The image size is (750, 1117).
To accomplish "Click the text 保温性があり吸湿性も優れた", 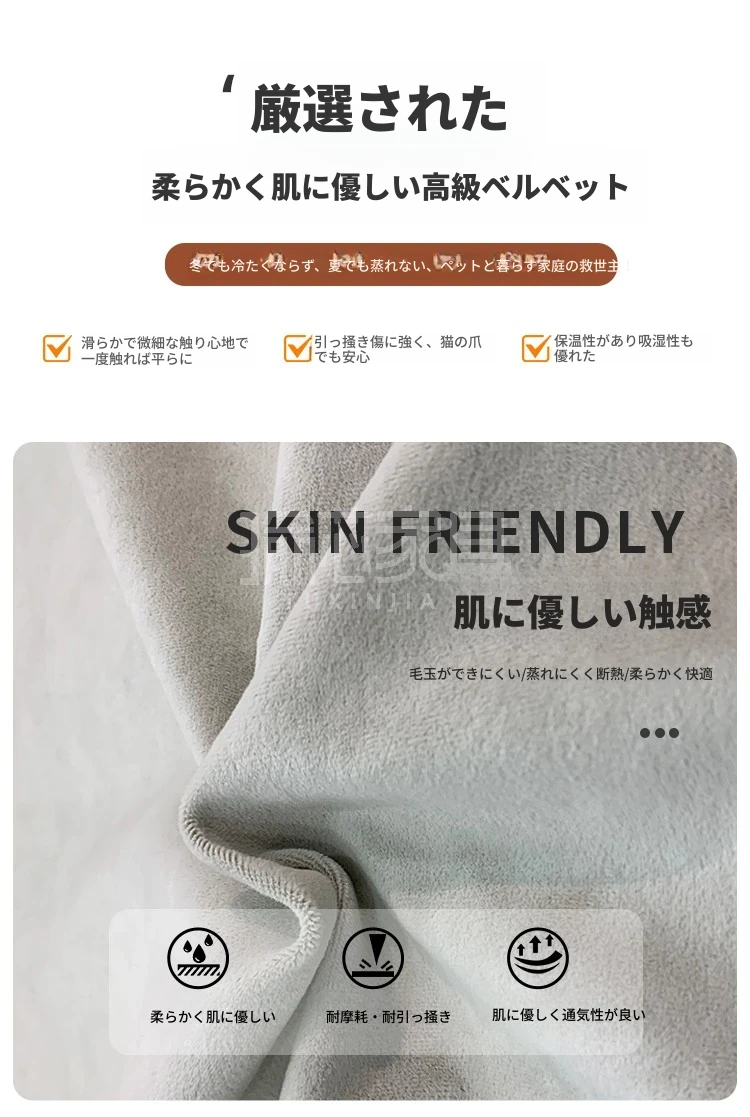I will (623, 348).
